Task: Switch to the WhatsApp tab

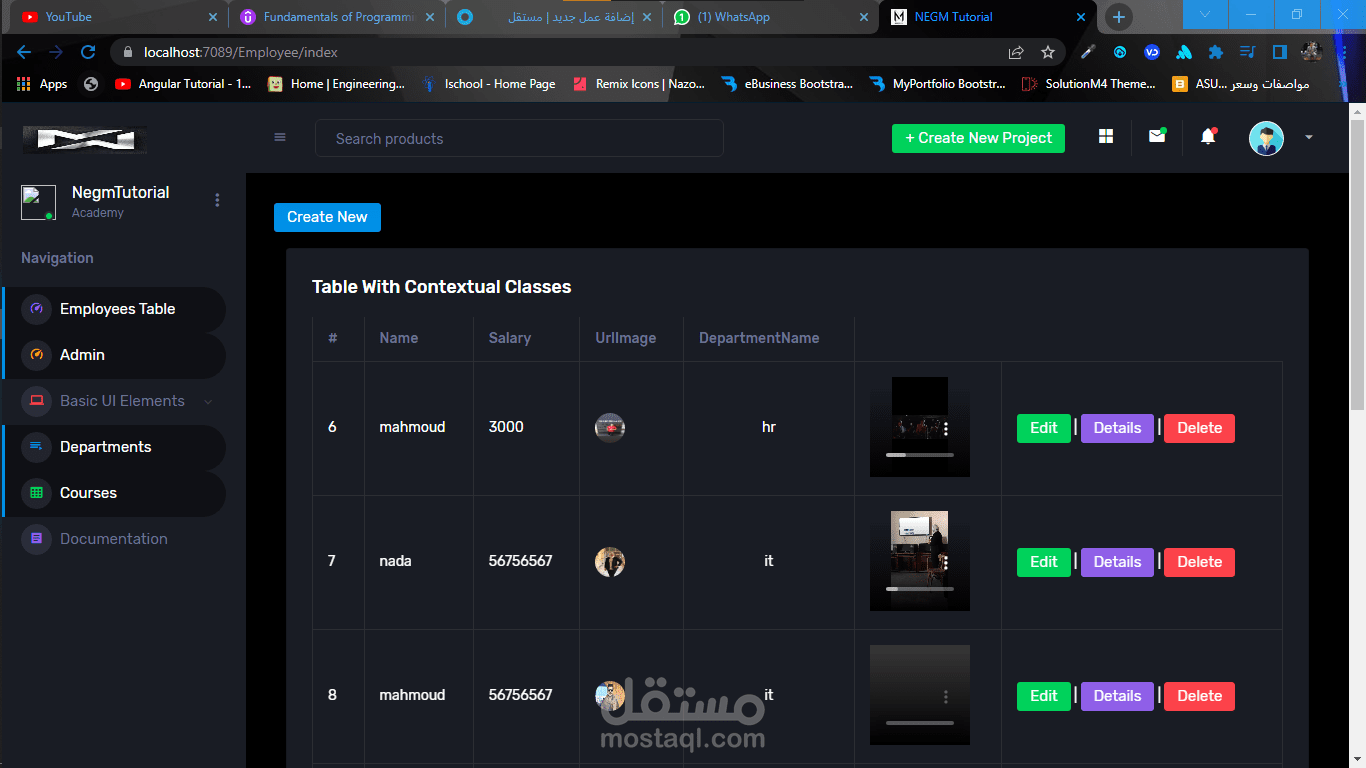Action: pyautogui.click(x=770, y=17)
